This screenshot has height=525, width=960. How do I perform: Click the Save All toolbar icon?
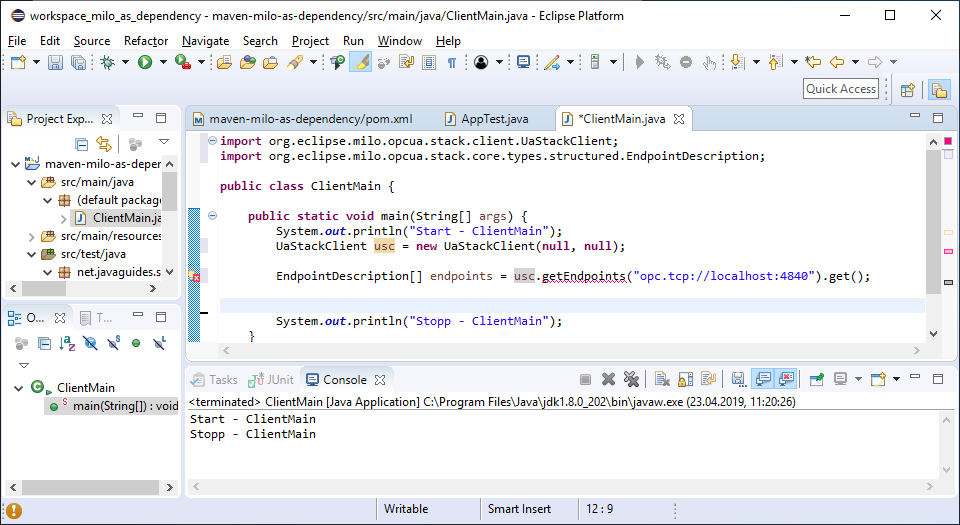(76, 62)
